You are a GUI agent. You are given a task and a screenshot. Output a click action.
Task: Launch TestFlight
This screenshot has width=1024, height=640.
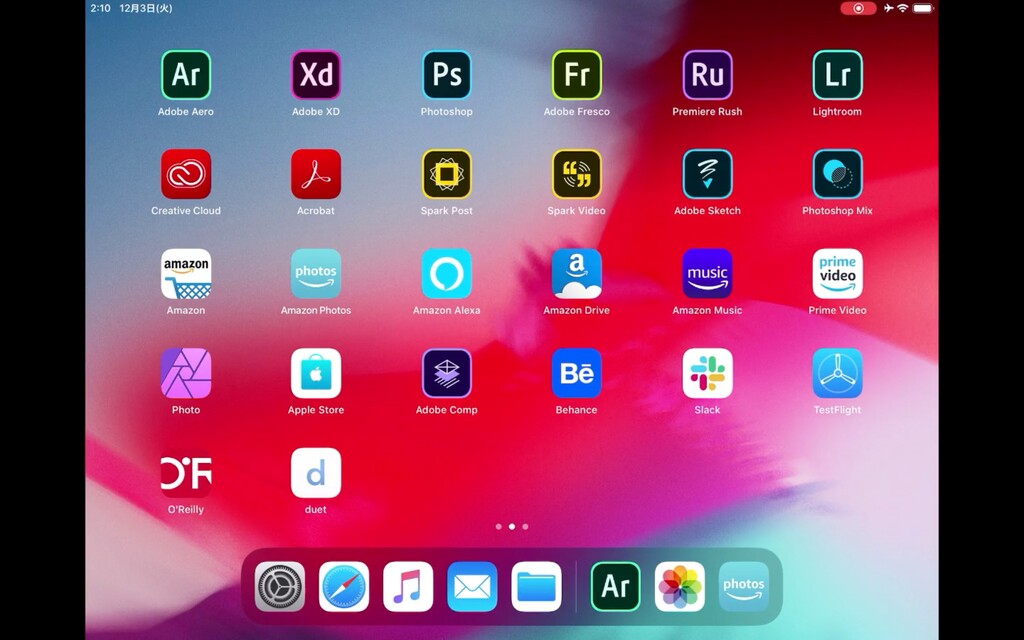click(837, 374)
